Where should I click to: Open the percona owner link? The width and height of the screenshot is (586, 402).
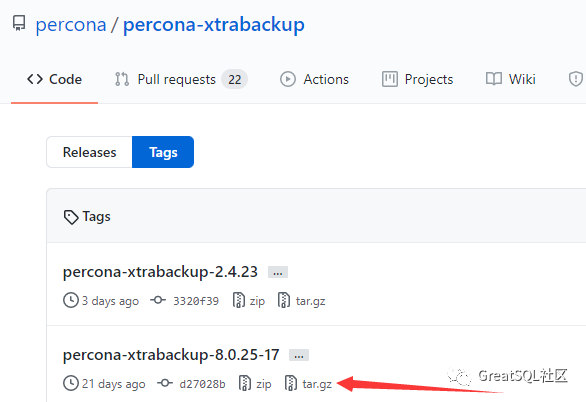[71, 25]
